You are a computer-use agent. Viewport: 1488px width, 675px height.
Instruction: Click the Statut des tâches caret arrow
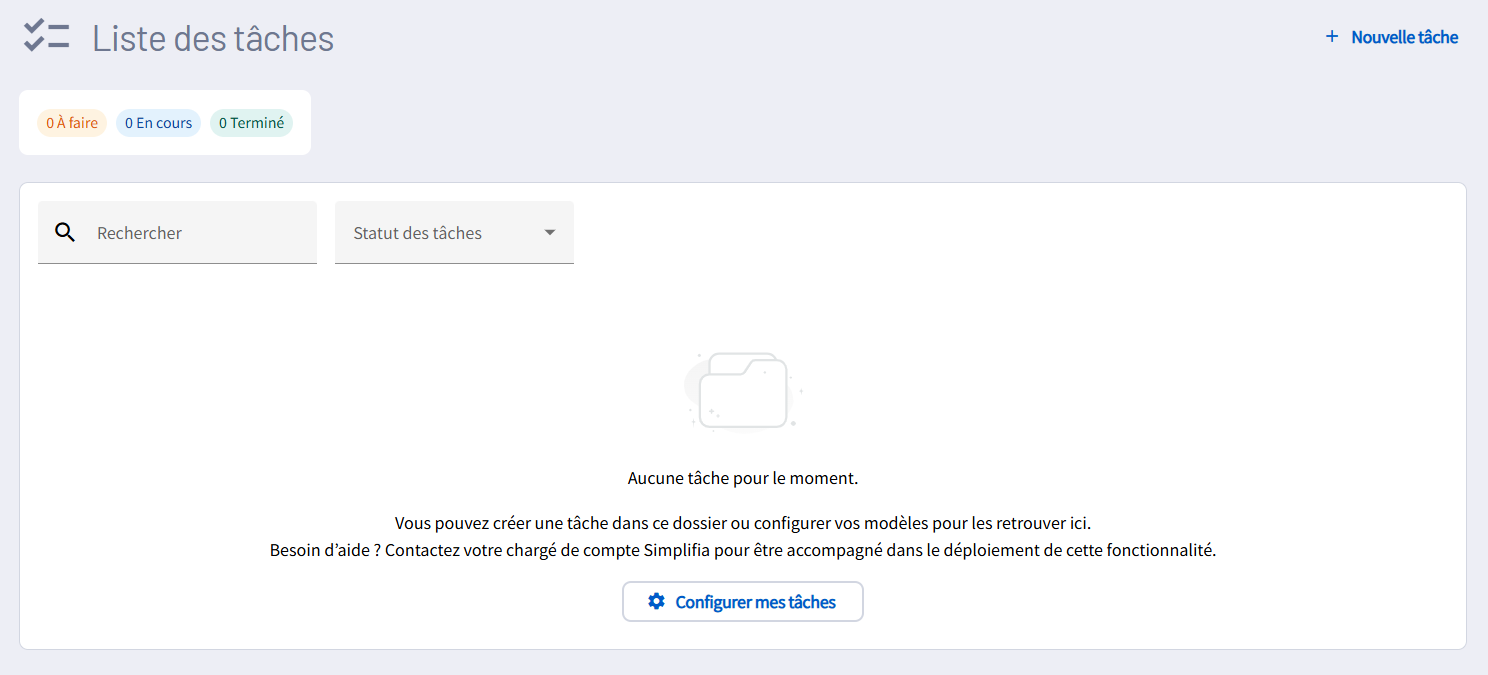point(549,233)
